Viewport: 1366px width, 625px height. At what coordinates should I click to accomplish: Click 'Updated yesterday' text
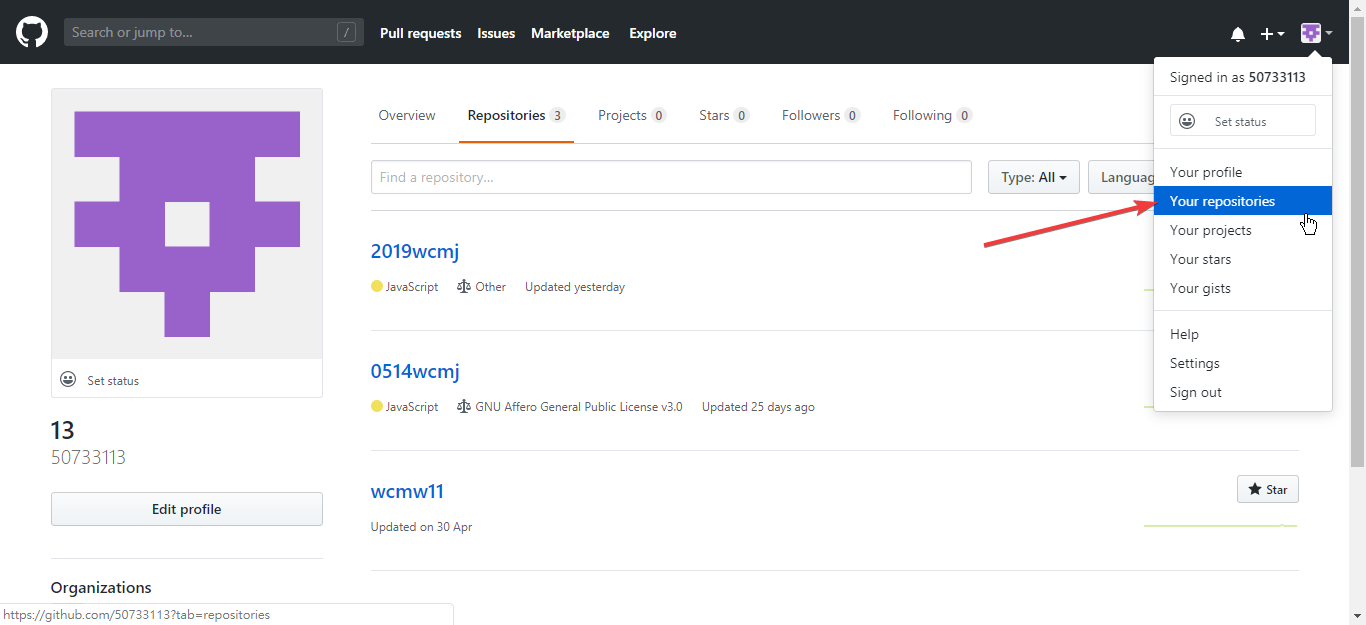point(575,287)
